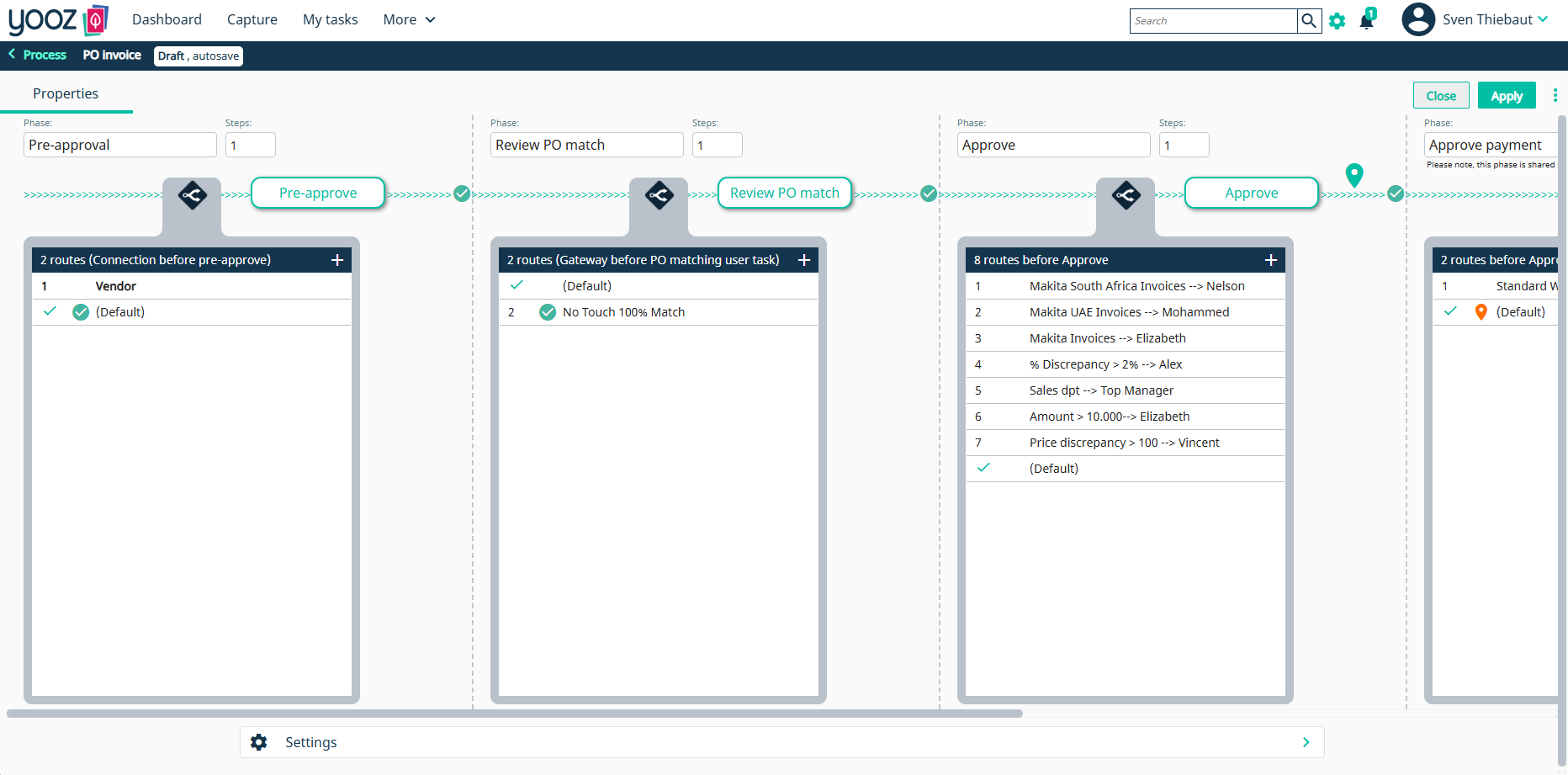
Task: Expand the More menu
Action: coord(409,19)
